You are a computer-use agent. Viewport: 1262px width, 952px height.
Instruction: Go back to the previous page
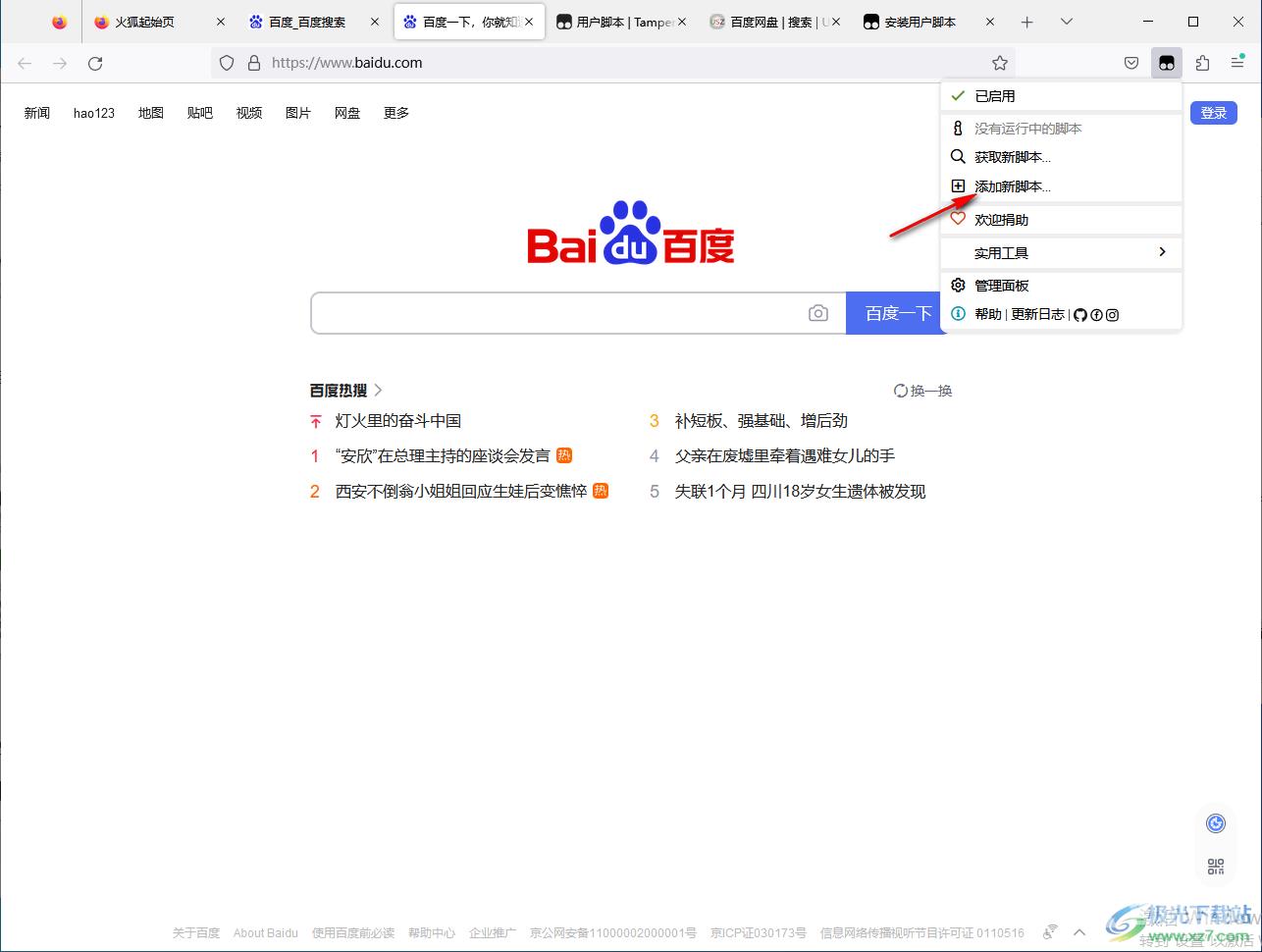click(25, 63)
